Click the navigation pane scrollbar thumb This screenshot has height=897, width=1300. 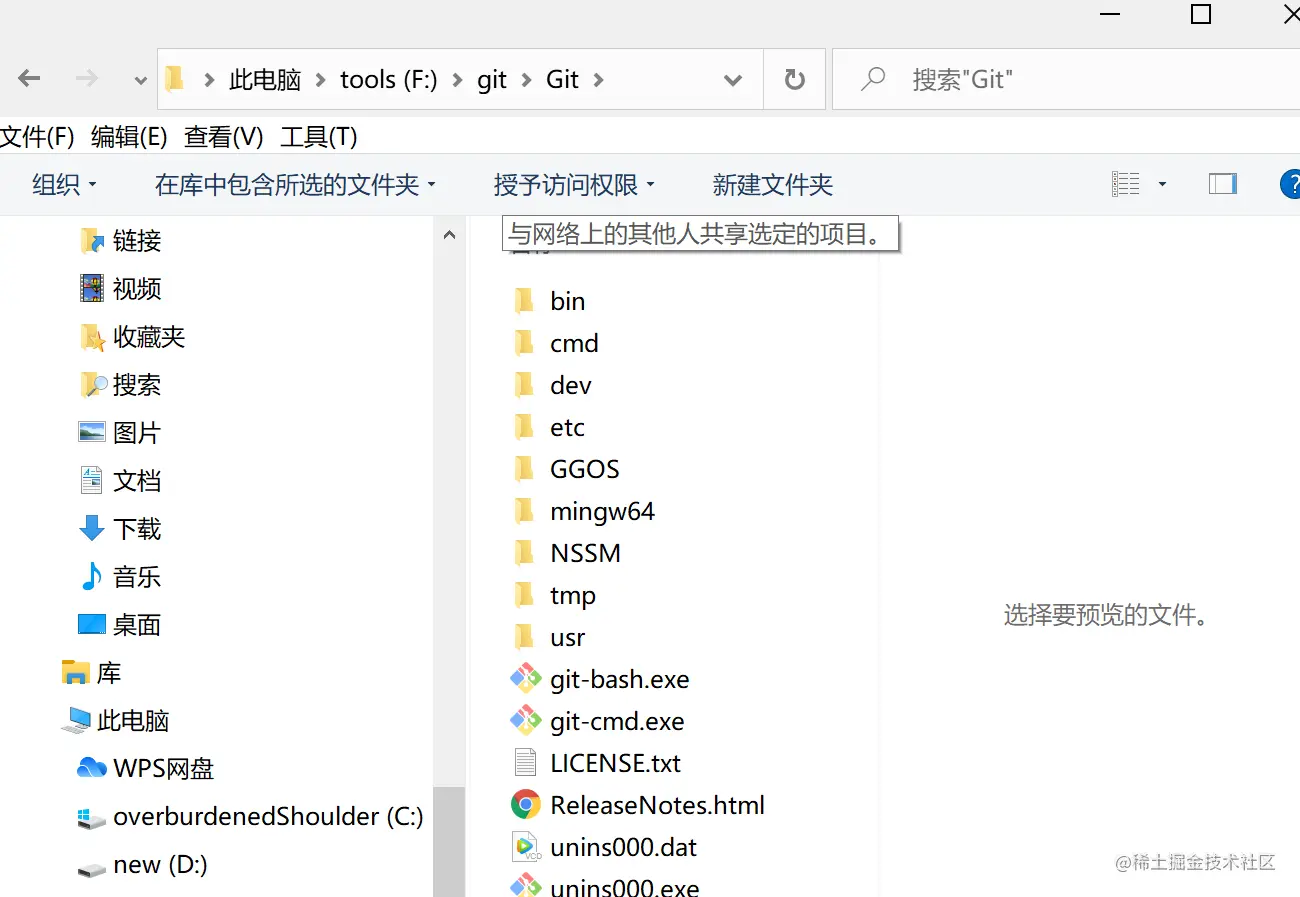449,841
